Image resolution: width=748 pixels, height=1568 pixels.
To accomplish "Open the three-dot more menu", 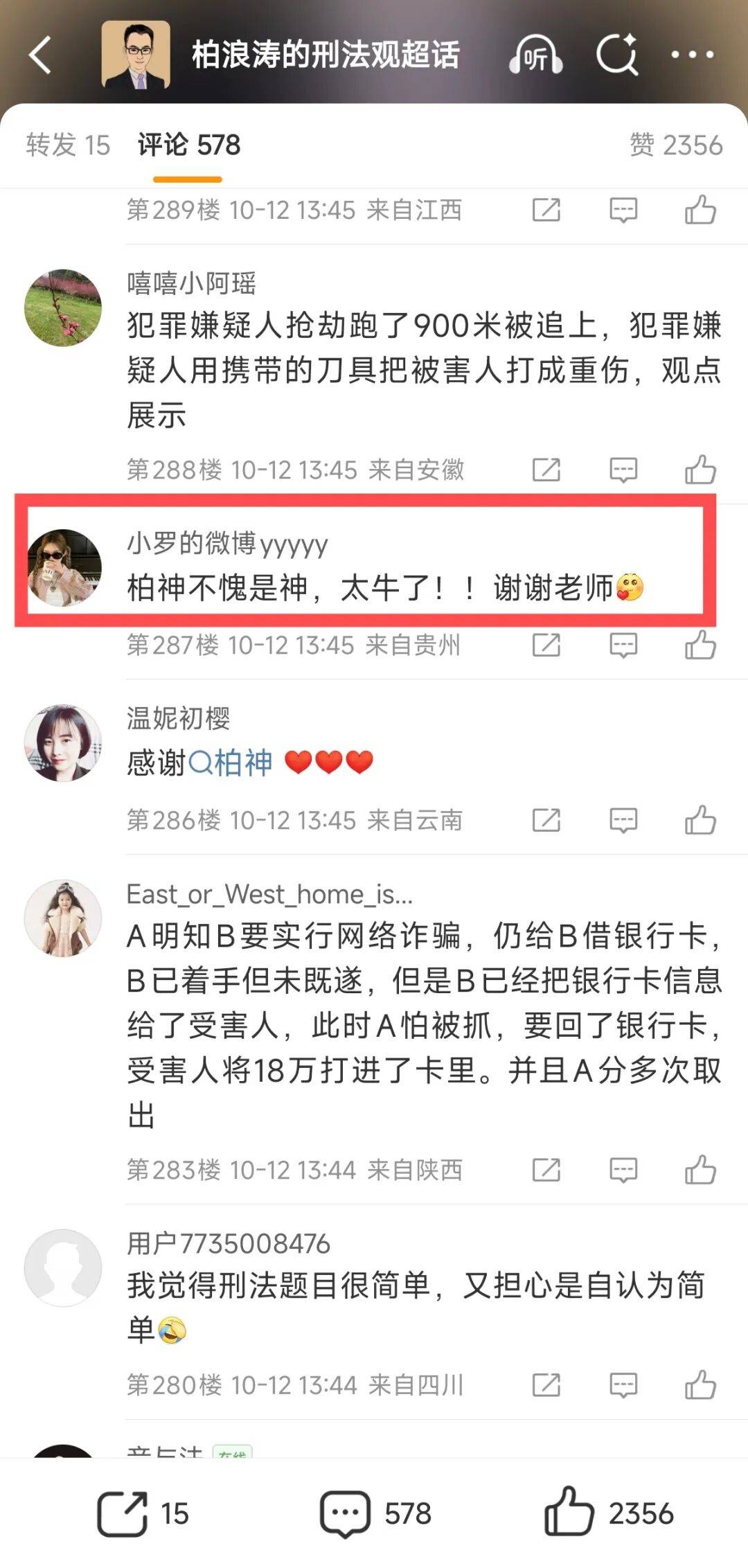I will pyautogui.click(x=692, y=55).
